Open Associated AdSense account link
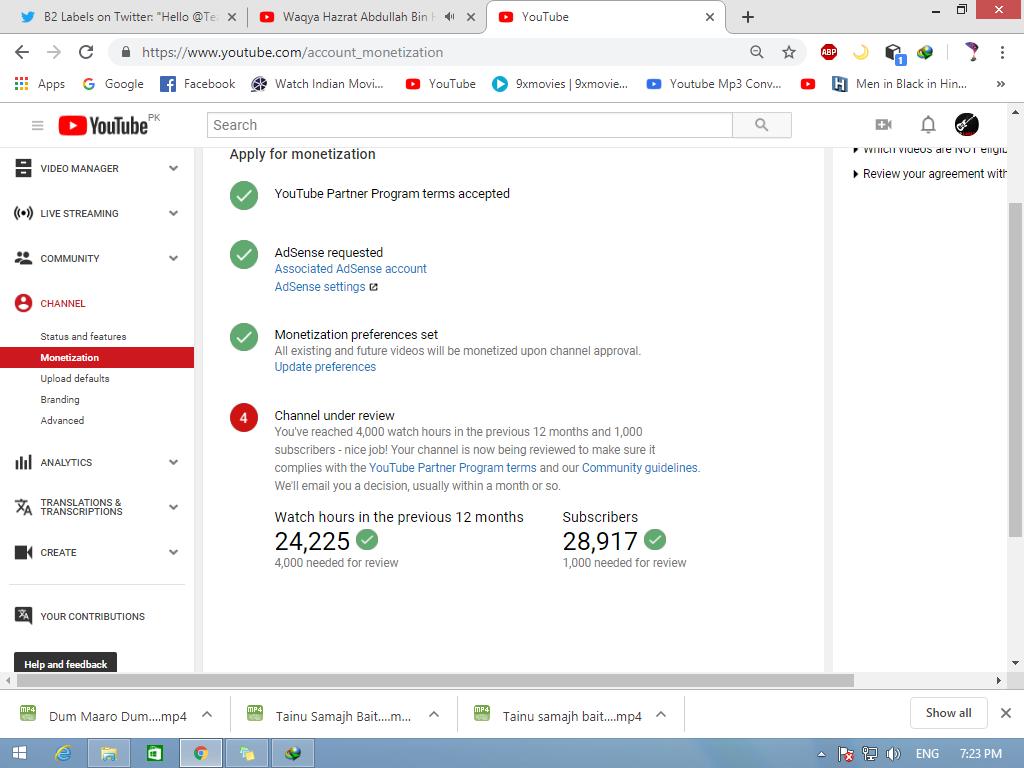 pos(350,268)
